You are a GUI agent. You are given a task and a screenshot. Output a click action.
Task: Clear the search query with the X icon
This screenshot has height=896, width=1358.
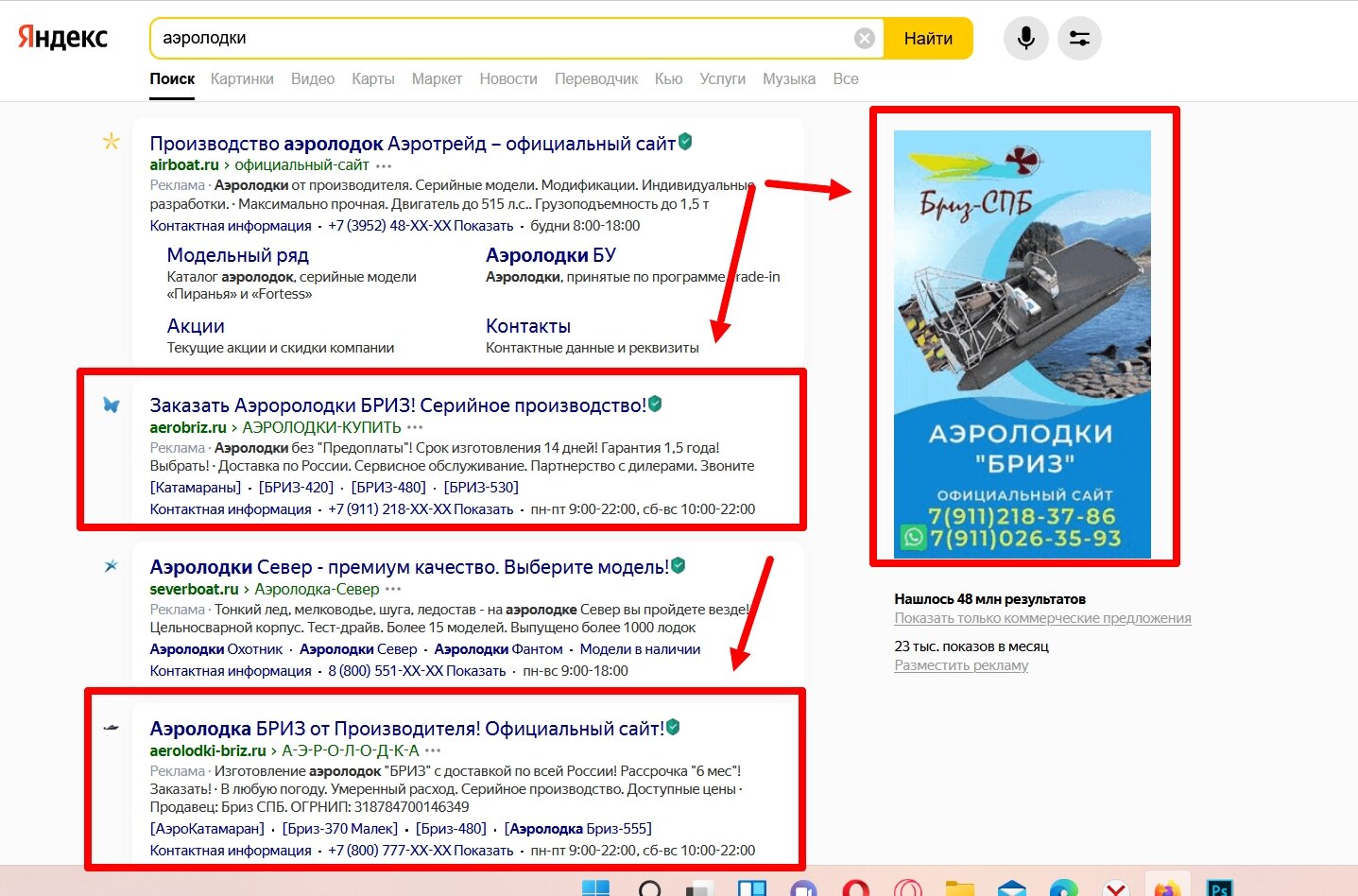(x=864, y=38)
